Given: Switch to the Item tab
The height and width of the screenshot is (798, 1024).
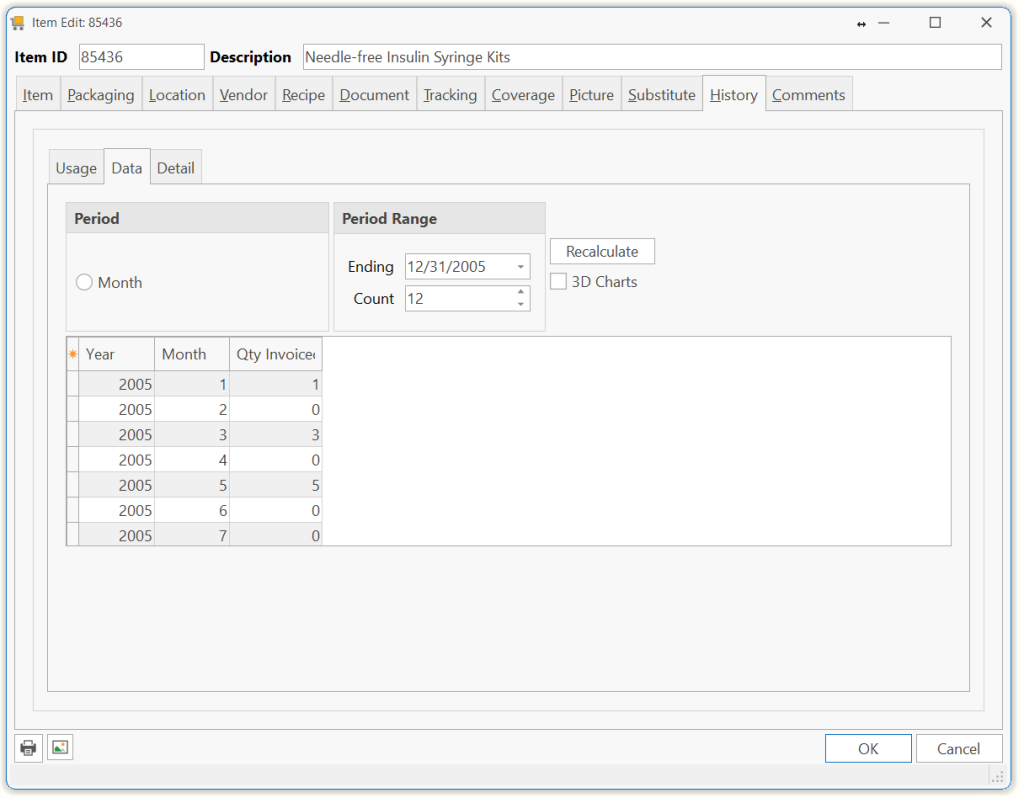Looking at the screenshot, I should pyautogui.click(x=38, y=95).
